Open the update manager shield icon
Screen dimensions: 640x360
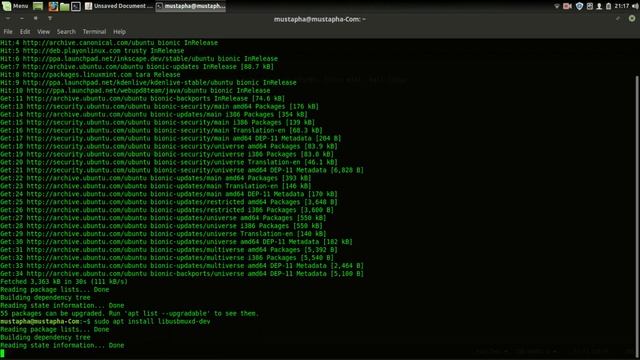(579, 6)
